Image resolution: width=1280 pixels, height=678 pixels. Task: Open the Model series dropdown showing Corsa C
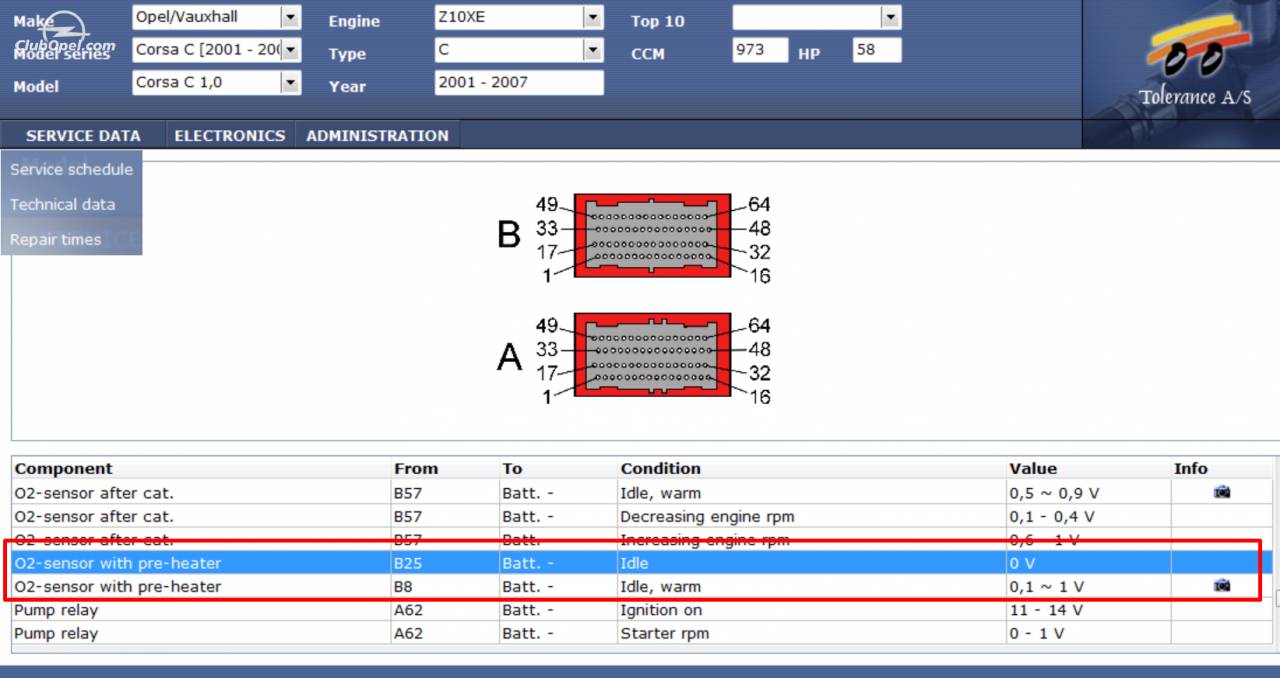point(290,50)
